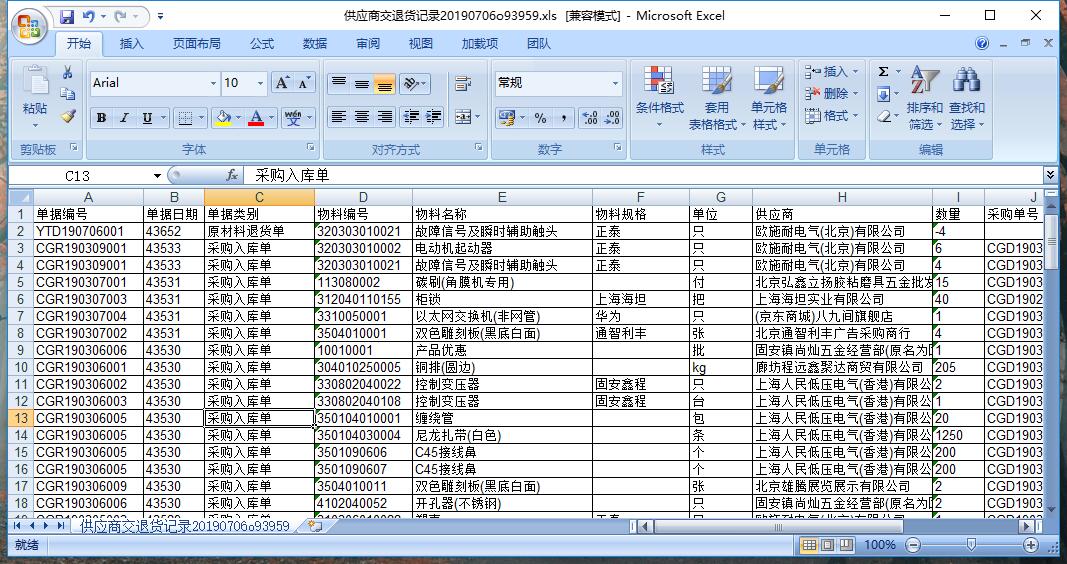Toggle Bold formatting
Screen dimensions: 1067x564
coord(101,118)
